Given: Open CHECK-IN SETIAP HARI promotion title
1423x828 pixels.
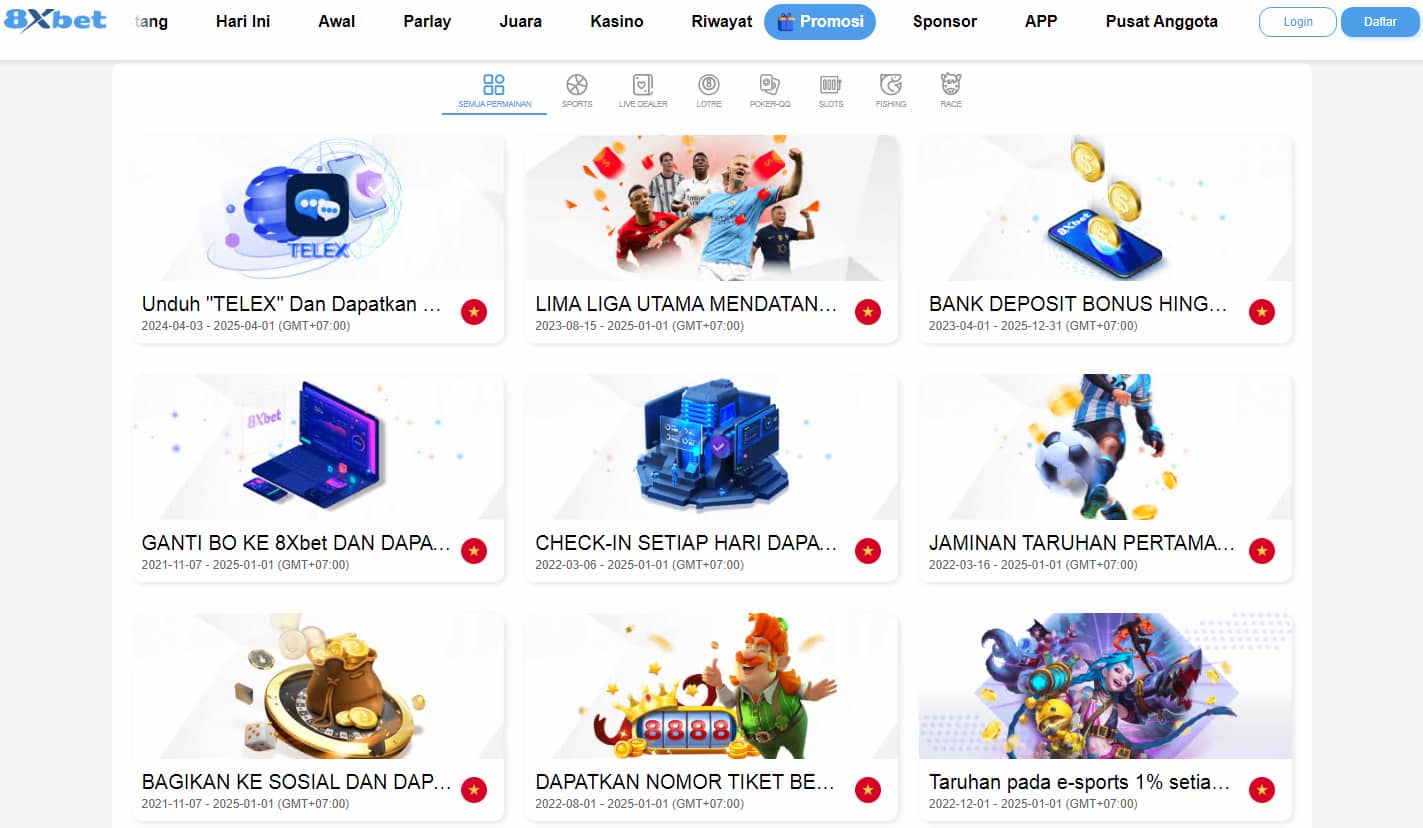Looking at the screenshot, I should pyautogui.click(x=687, y=543).
